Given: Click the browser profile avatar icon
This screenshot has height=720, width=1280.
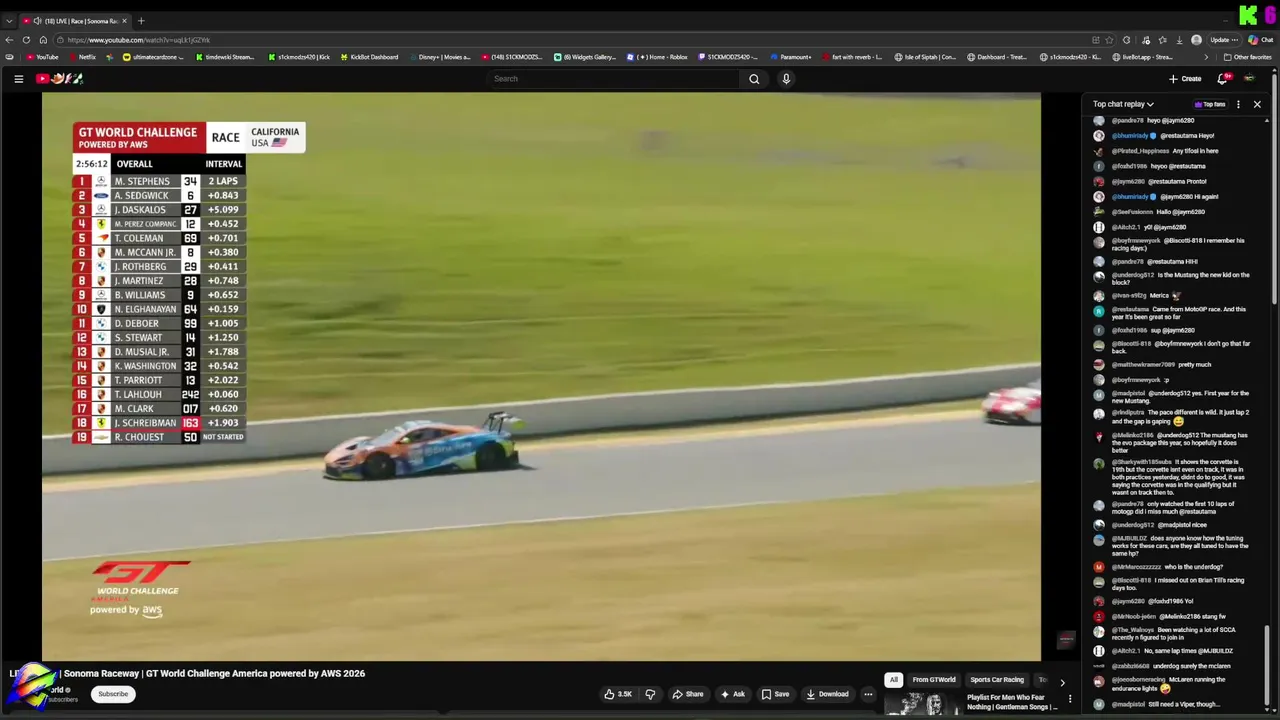Looking at the screenshot, I should click(1196, 40).
